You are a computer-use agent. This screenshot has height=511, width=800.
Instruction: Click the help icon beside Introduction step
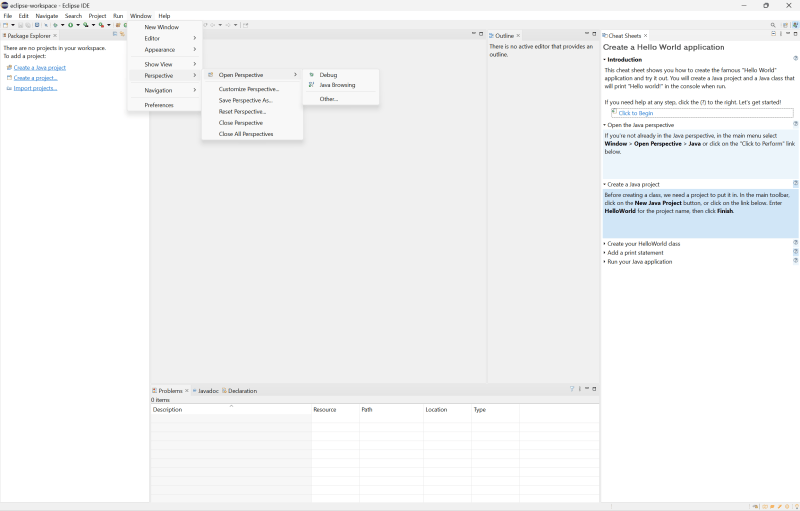[x=795, y=59]
